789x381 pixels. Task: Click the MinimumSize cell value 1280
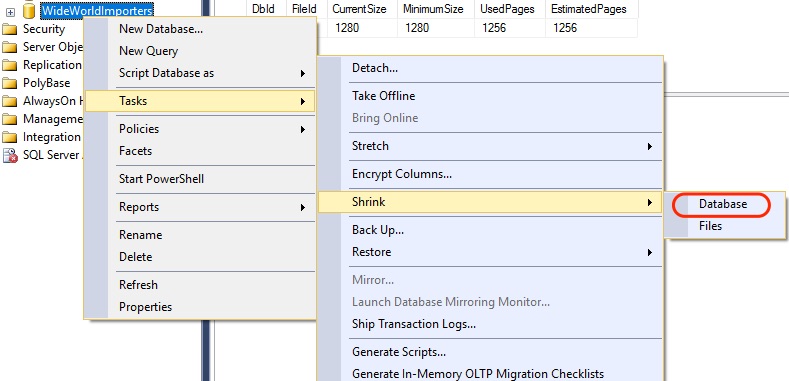[x=417, y=28]
